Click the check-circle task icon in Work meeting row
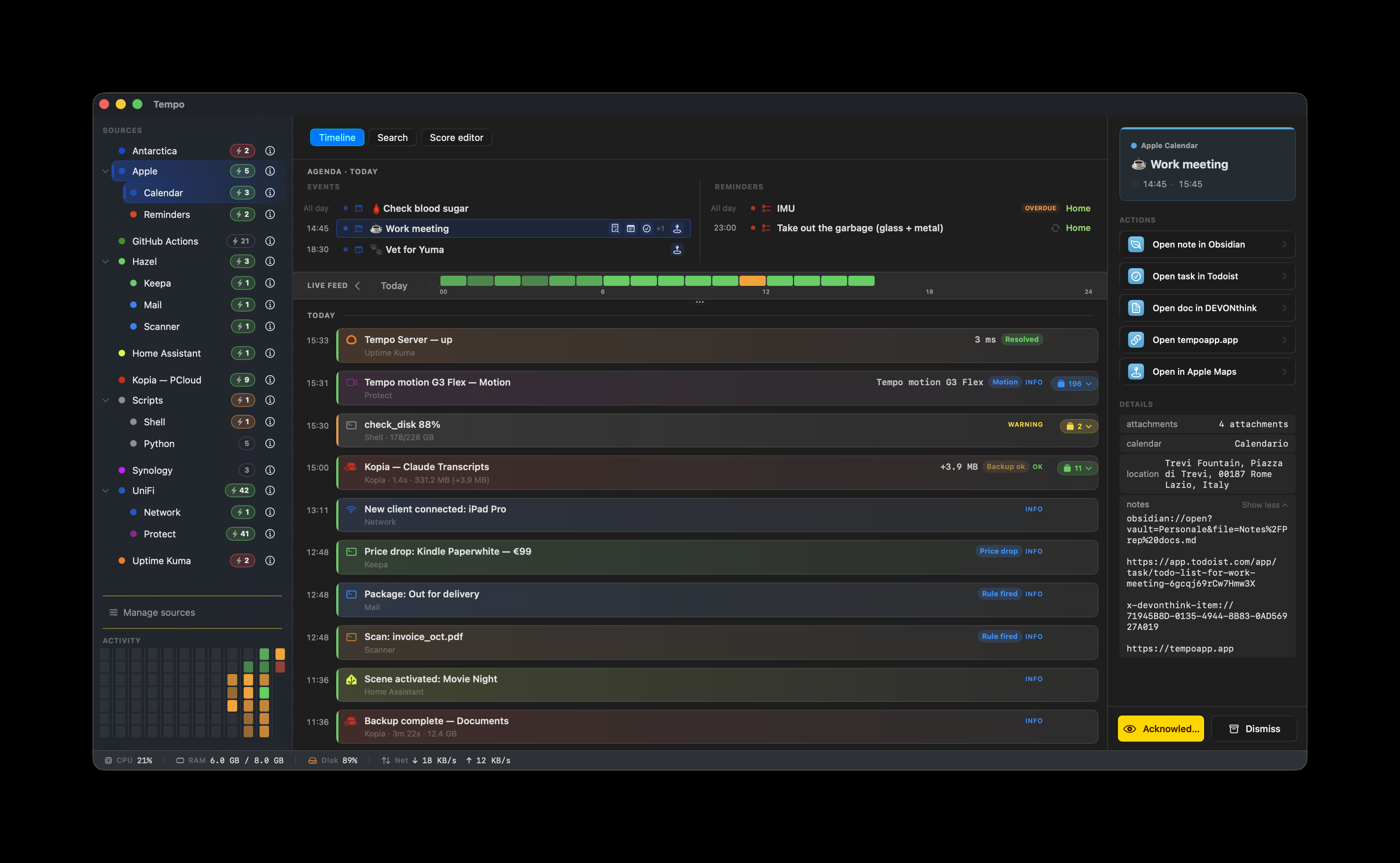The height and width of the screenshot is (863, 1400). tap(647, 228)
